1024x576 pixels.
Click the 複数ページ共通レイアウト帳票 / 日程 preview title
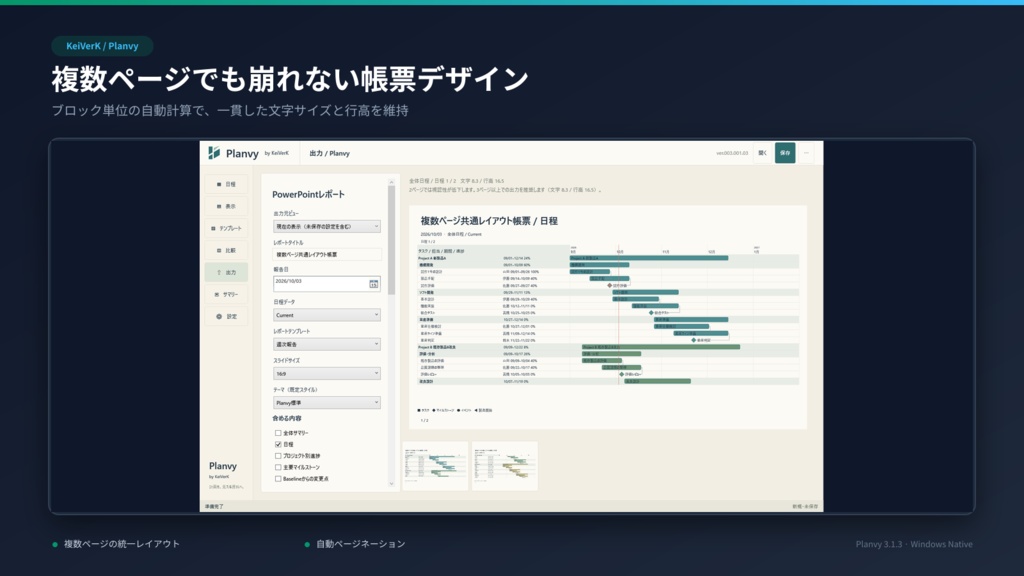[489, 221]
